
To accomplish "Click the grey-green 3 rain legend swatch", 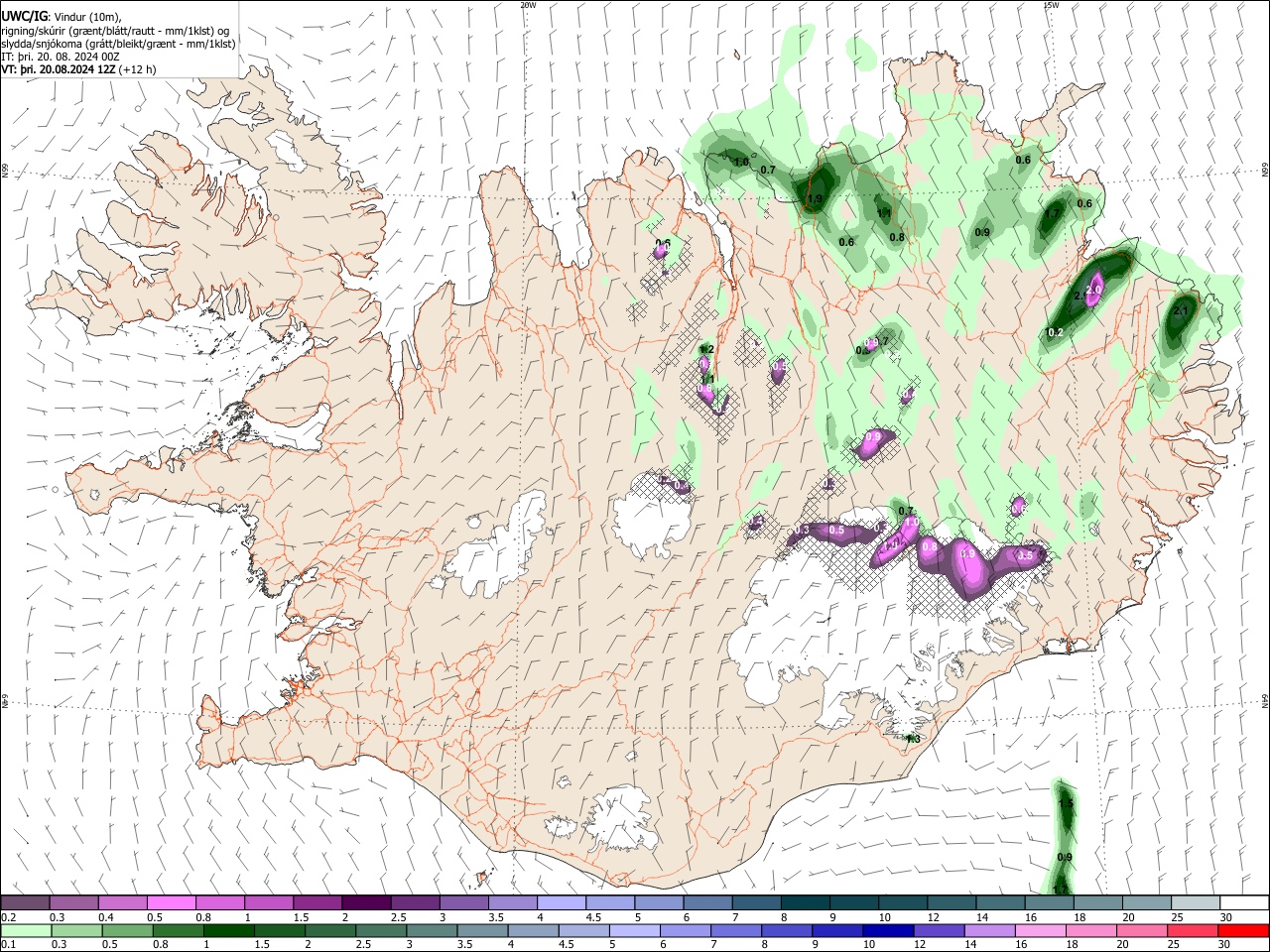I will click(432, 930).
